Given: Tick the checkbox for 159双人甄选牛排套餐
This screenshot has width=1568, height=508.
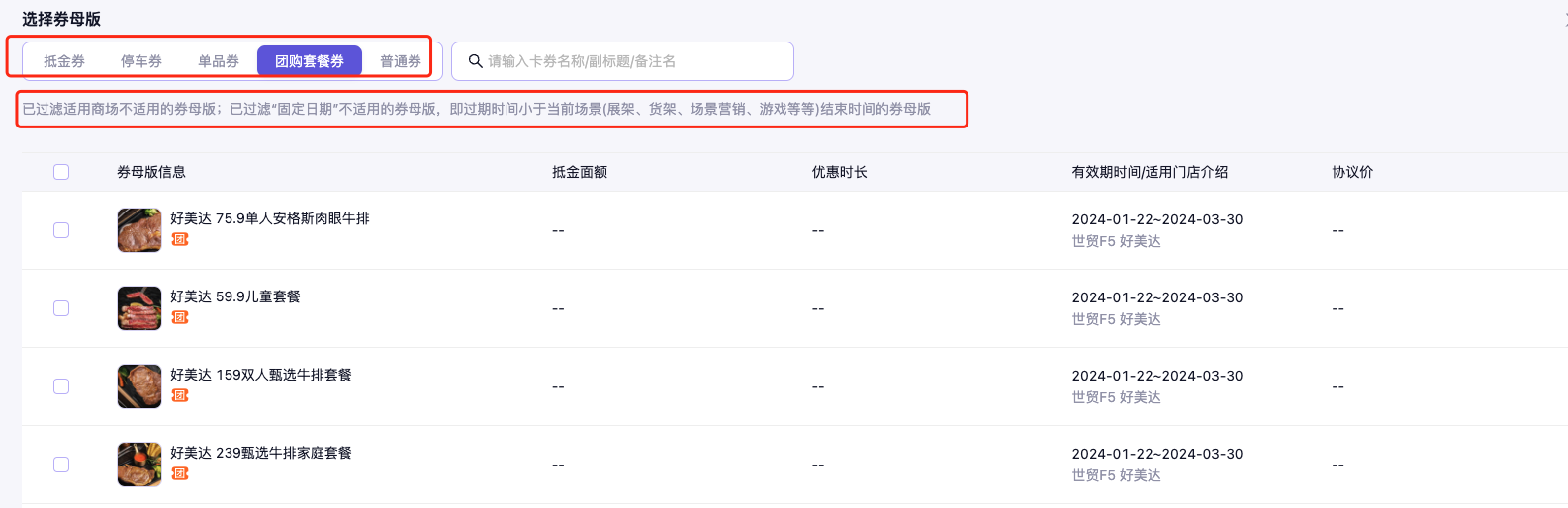Looking at the screenshot, I should 61,386.
